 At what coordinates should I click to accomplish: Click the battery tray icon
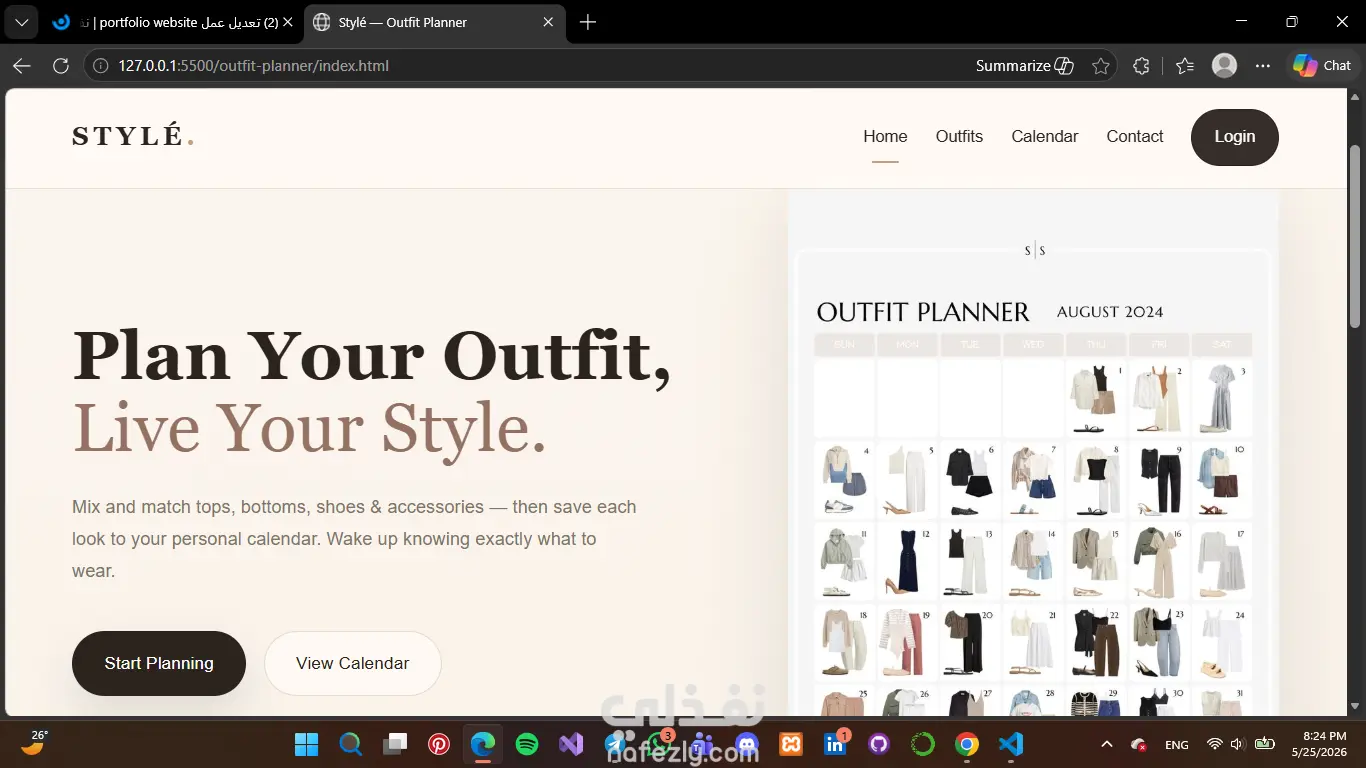(1264, 744)
